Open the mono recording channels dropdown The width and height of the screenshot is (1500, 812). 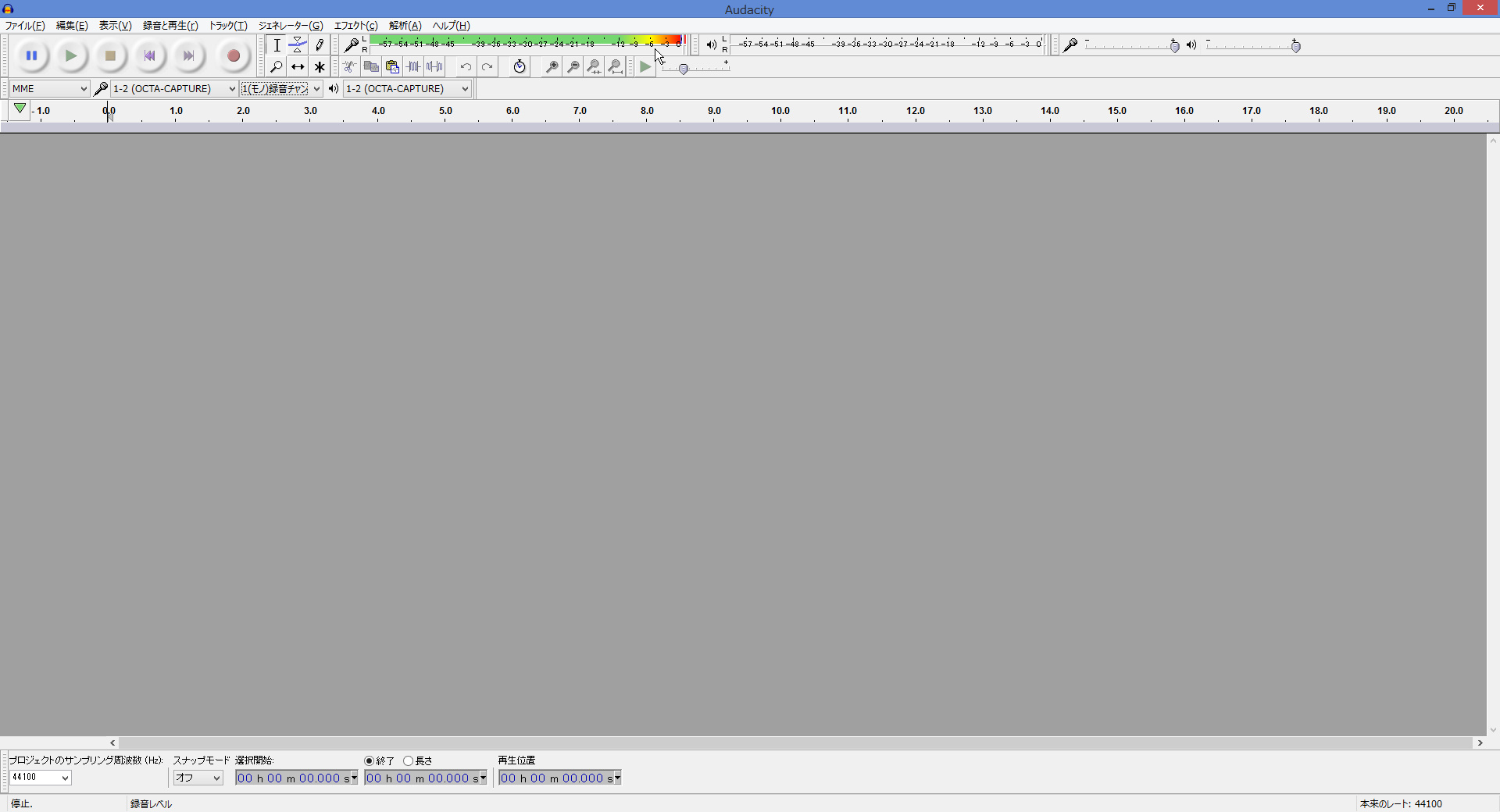281,88
